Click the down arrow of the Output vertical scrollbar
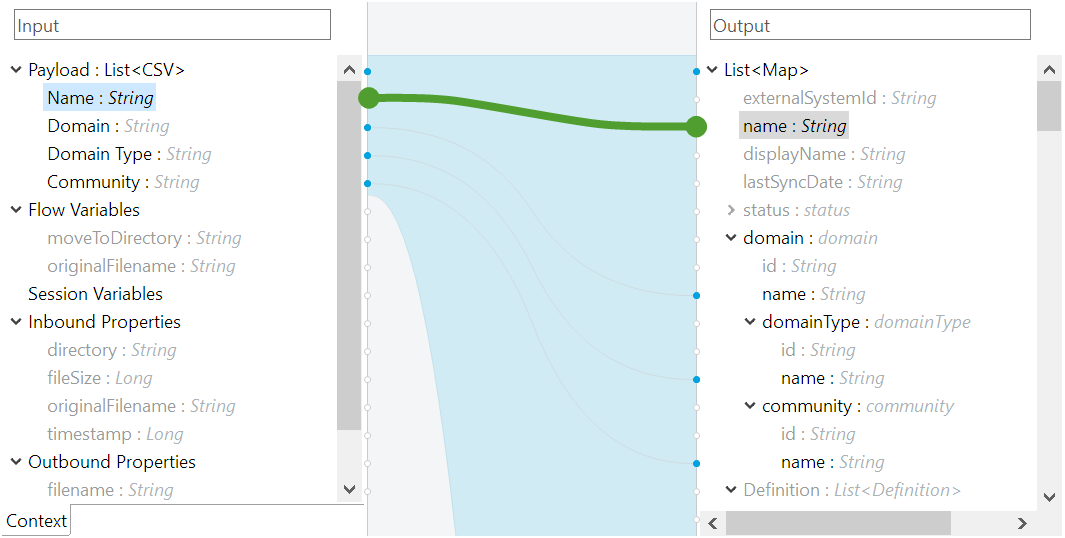This screenshot has height=538, width=1065. tap(1049, 497)
